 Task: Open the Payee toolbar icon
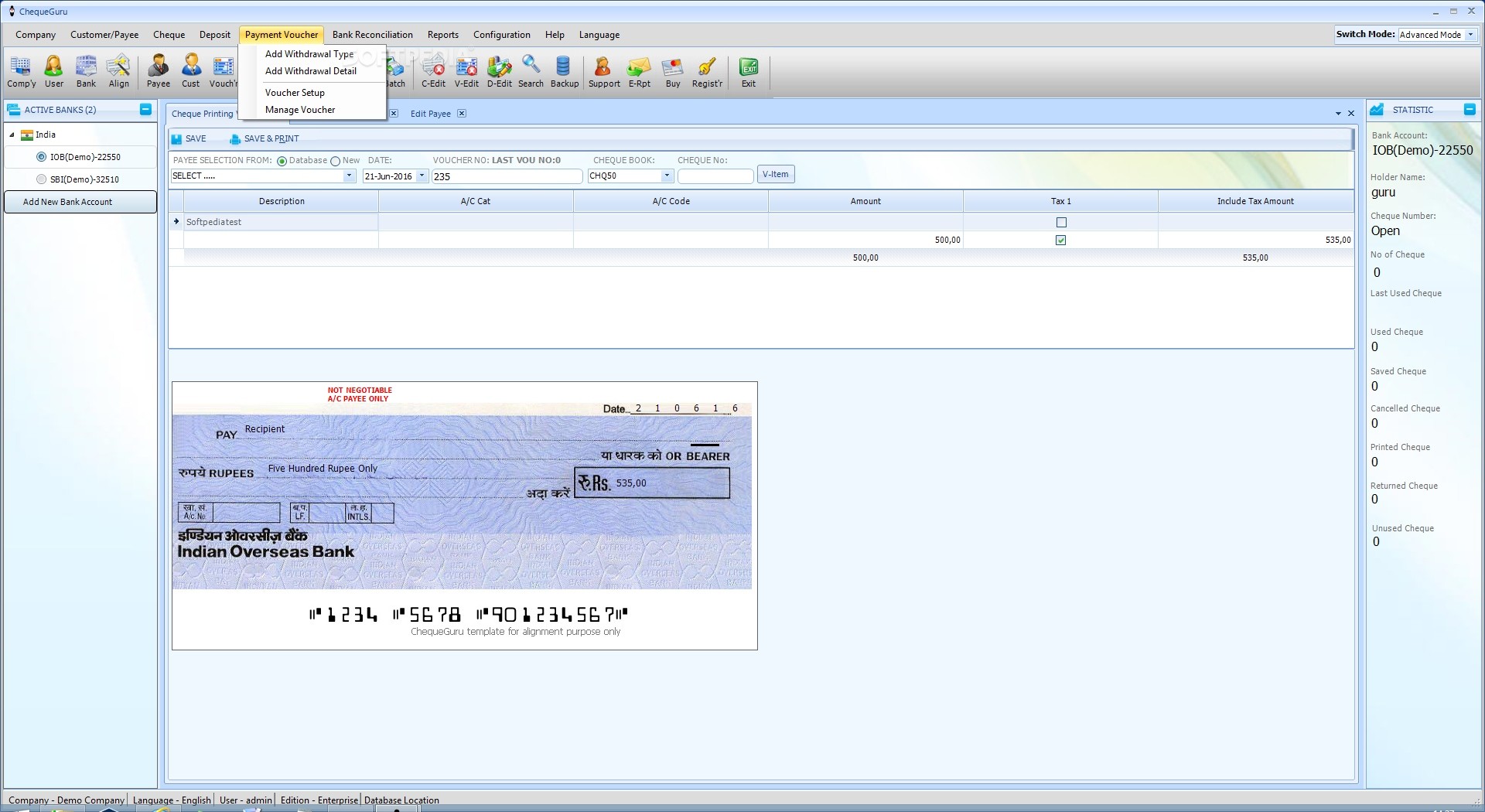(x=159, y=72)
